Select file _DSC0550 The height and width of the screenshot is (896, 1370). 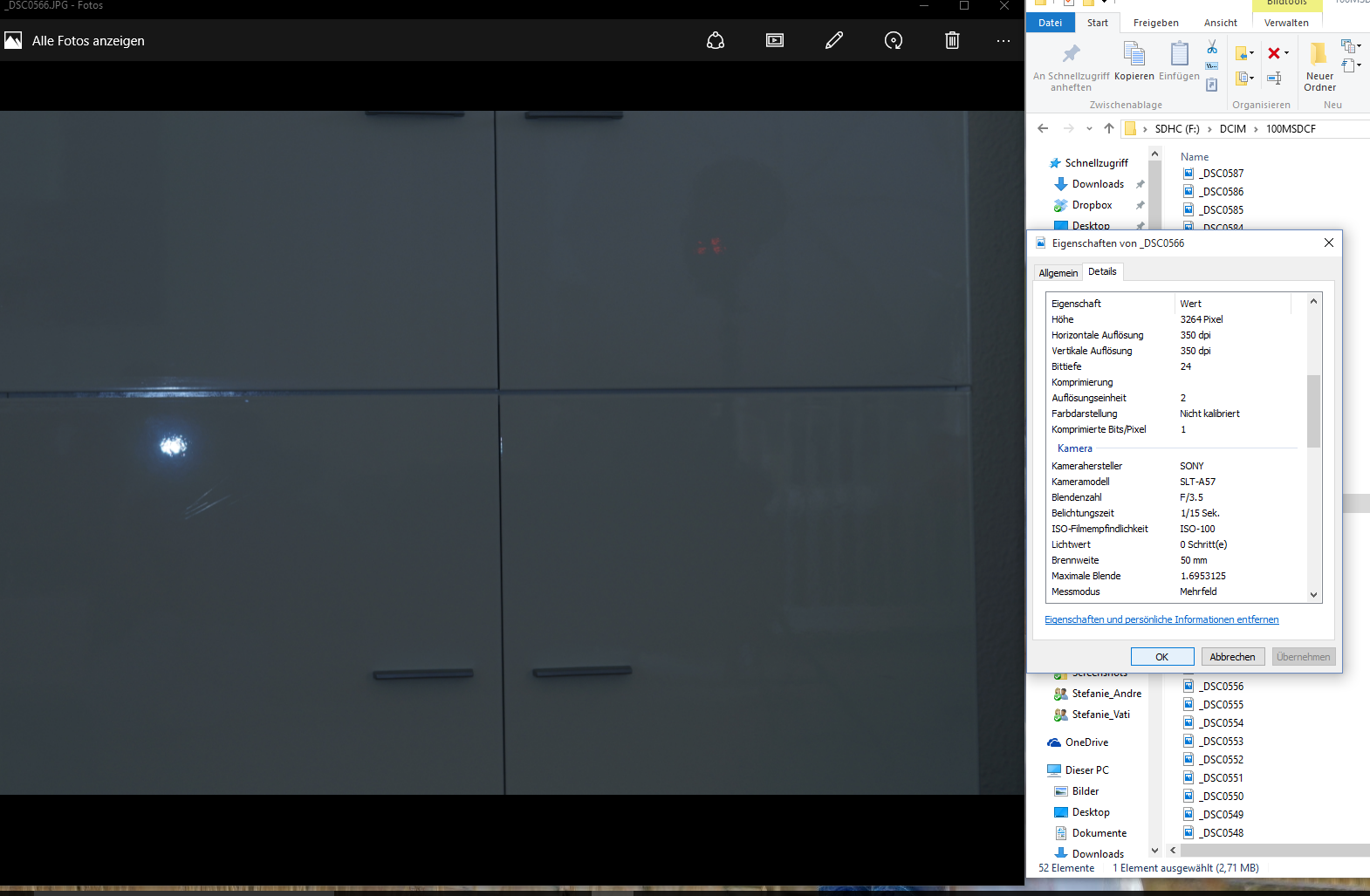click(x=1221, y=797)
